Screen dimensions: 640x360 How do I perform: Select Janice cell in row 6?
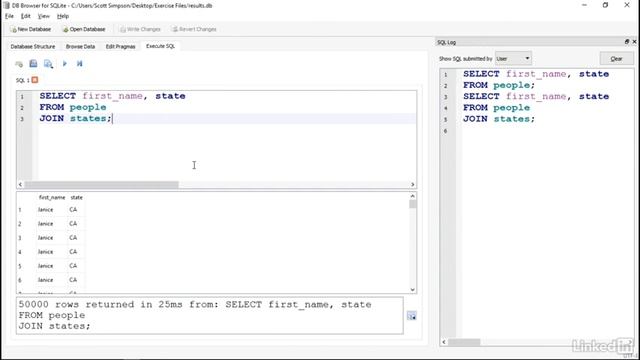[52, 280]
